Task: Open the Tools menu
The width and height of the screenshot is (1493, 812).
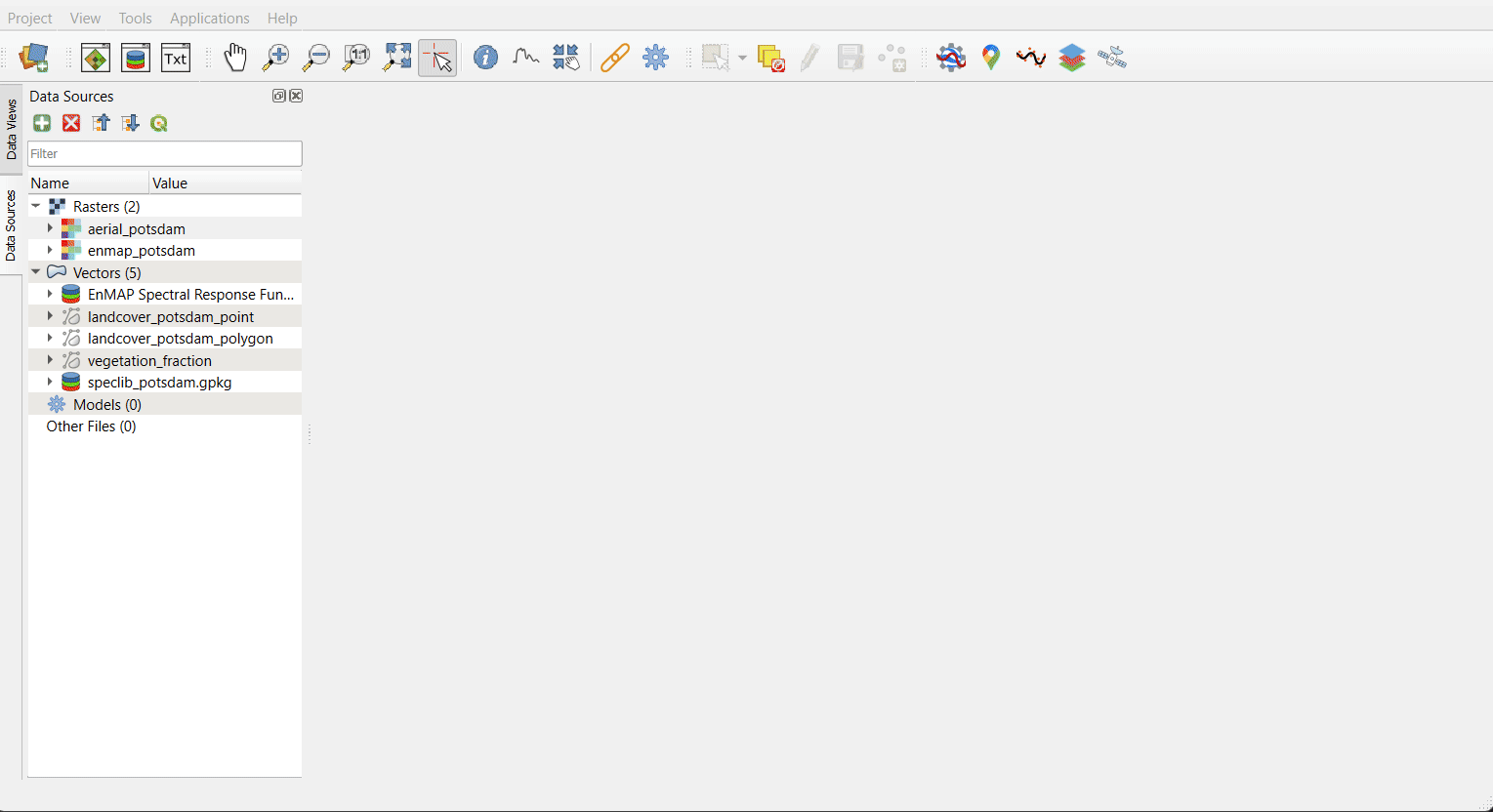Action: [136, 18]
